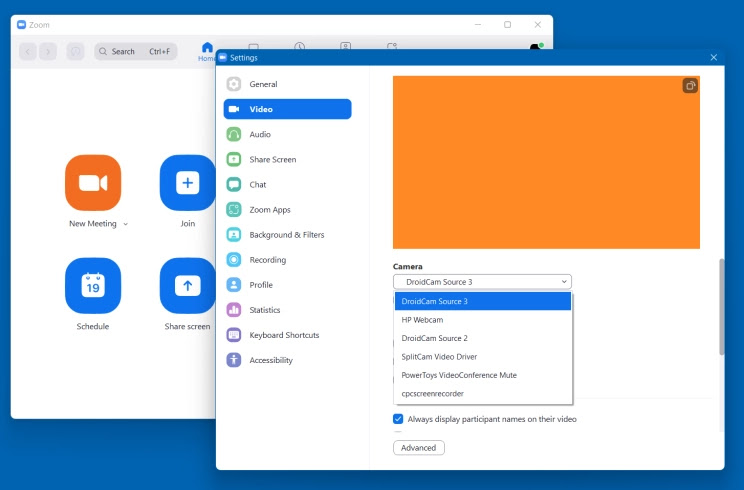Select DroidCam Source 3 from the list
Viewport: 744px width, 490px height.
pos(483,301)
